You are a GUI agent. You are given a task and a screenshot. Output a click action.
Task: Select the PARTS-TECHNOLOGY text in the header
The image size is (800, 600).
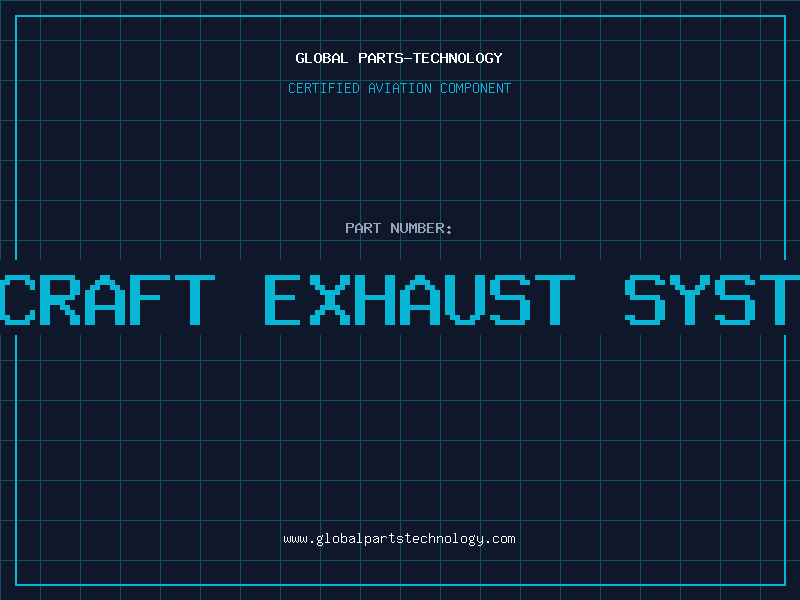(430, 58)
